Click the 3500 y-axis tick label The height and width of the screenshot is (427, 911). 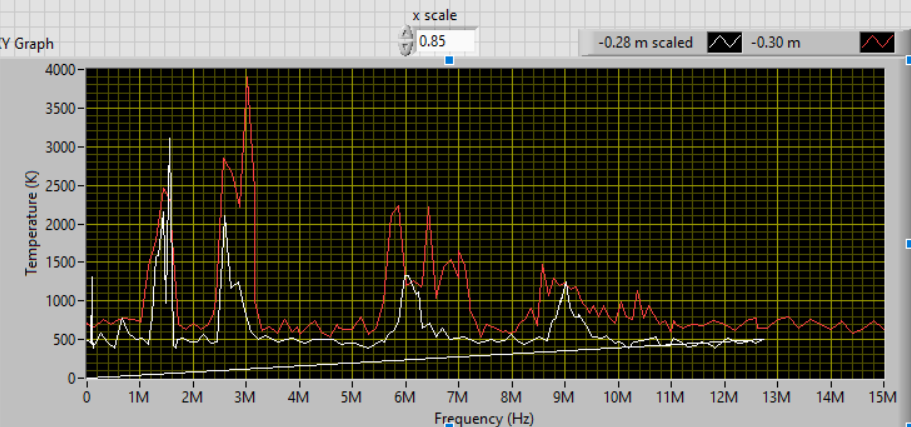(x=60, y=109)
